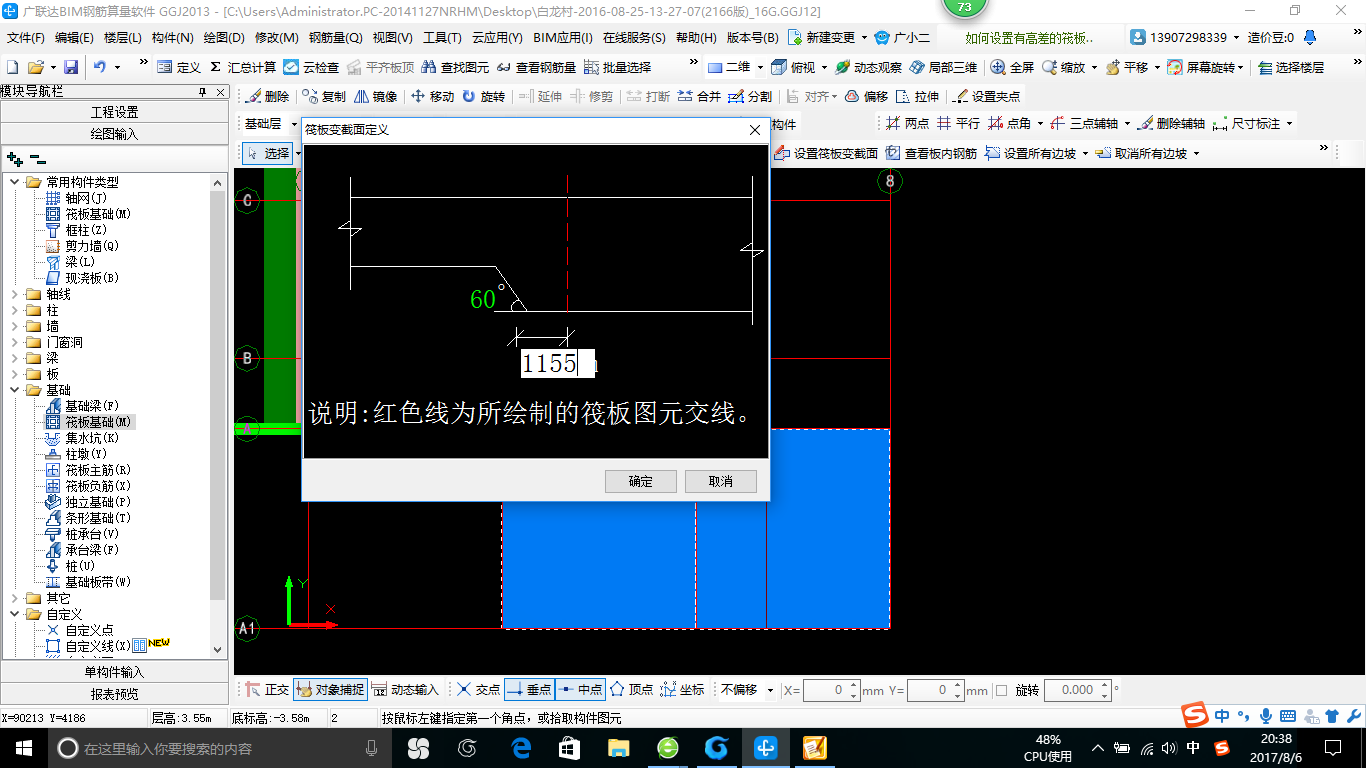Toggle 正交 orthogonal mode
Image resolution: width=1366 pixels, height=768 pixels.
267,690
